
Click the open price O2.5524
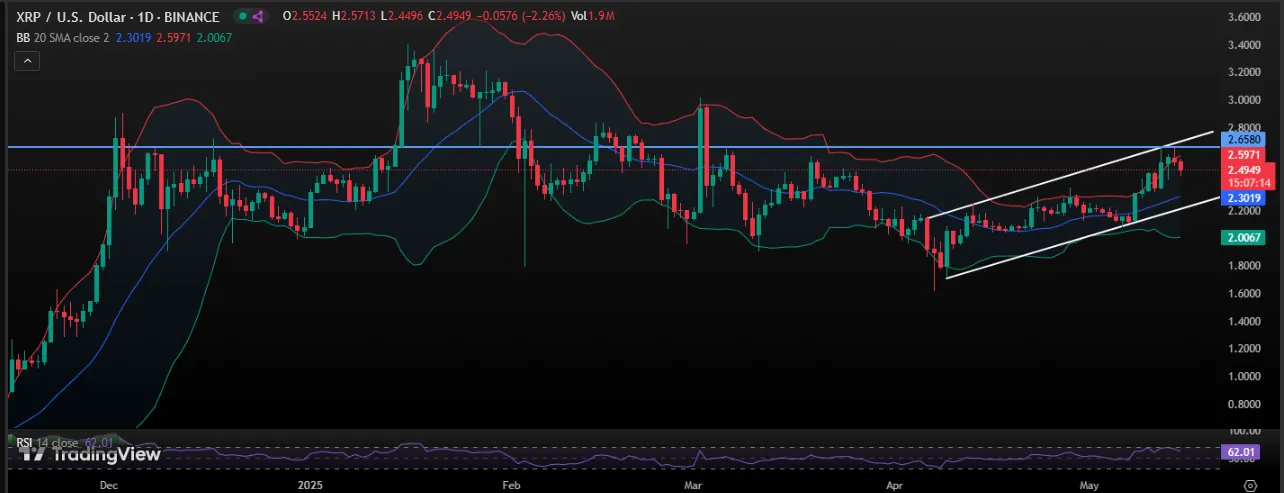click(305, 17)
